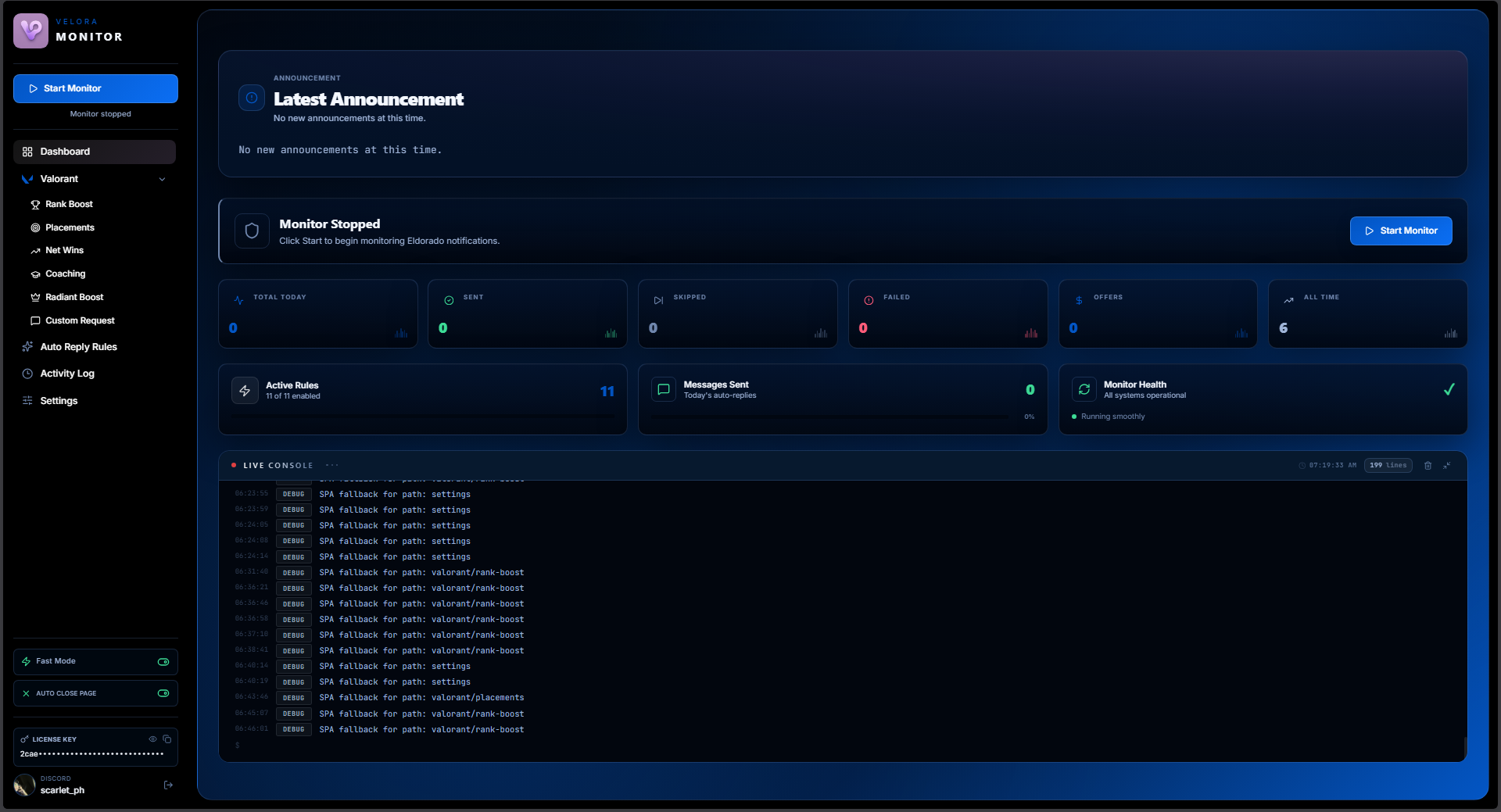This screenshot has width=1501, height=812.
Task: Click the Failed alert icon
Action: (869, 300)
